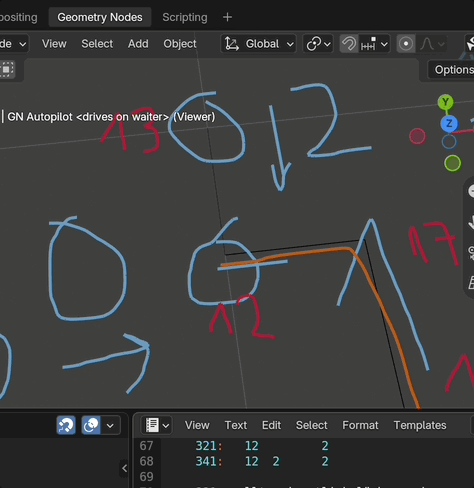The width and height of the screenshot is (474, 488).
Task: Click line number 68 in text editor
Action: (x=146, y=461)
